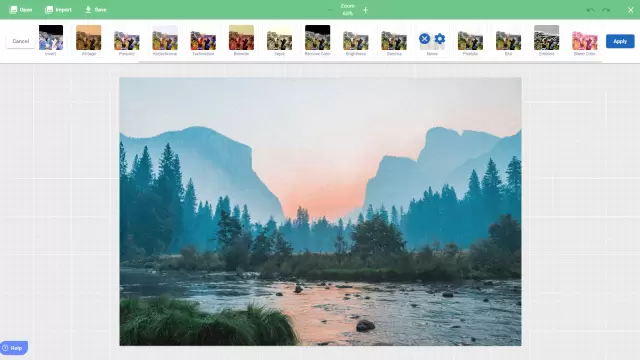Screen dimensions: 640x360
Task: Choose the Emboss filter preview
Action: (547, 38)
